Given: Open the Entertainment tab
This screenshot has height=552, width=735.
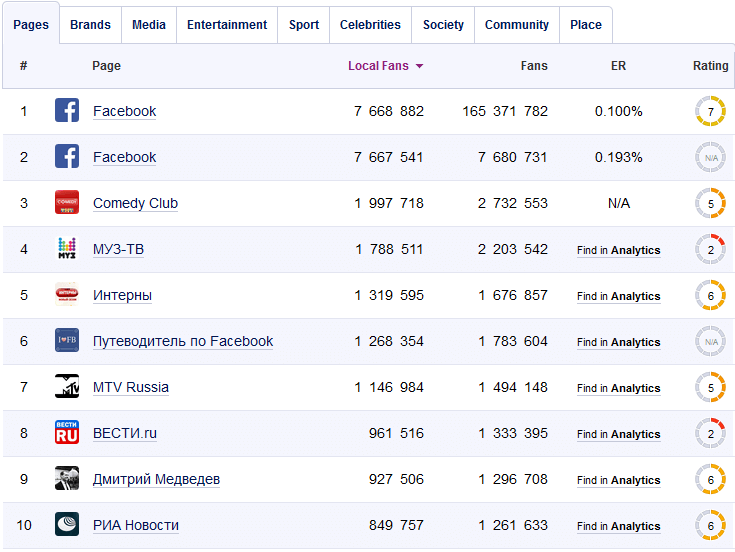Looking at the screenshot, I should coord(227,25).
